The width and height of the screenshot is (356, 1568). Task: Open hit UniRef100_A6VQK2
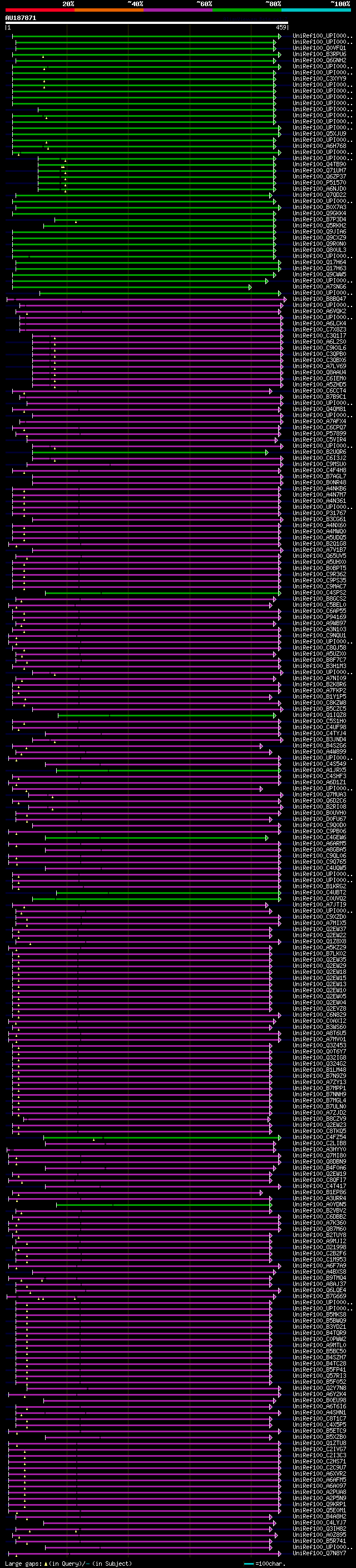[x=319, y=311]
